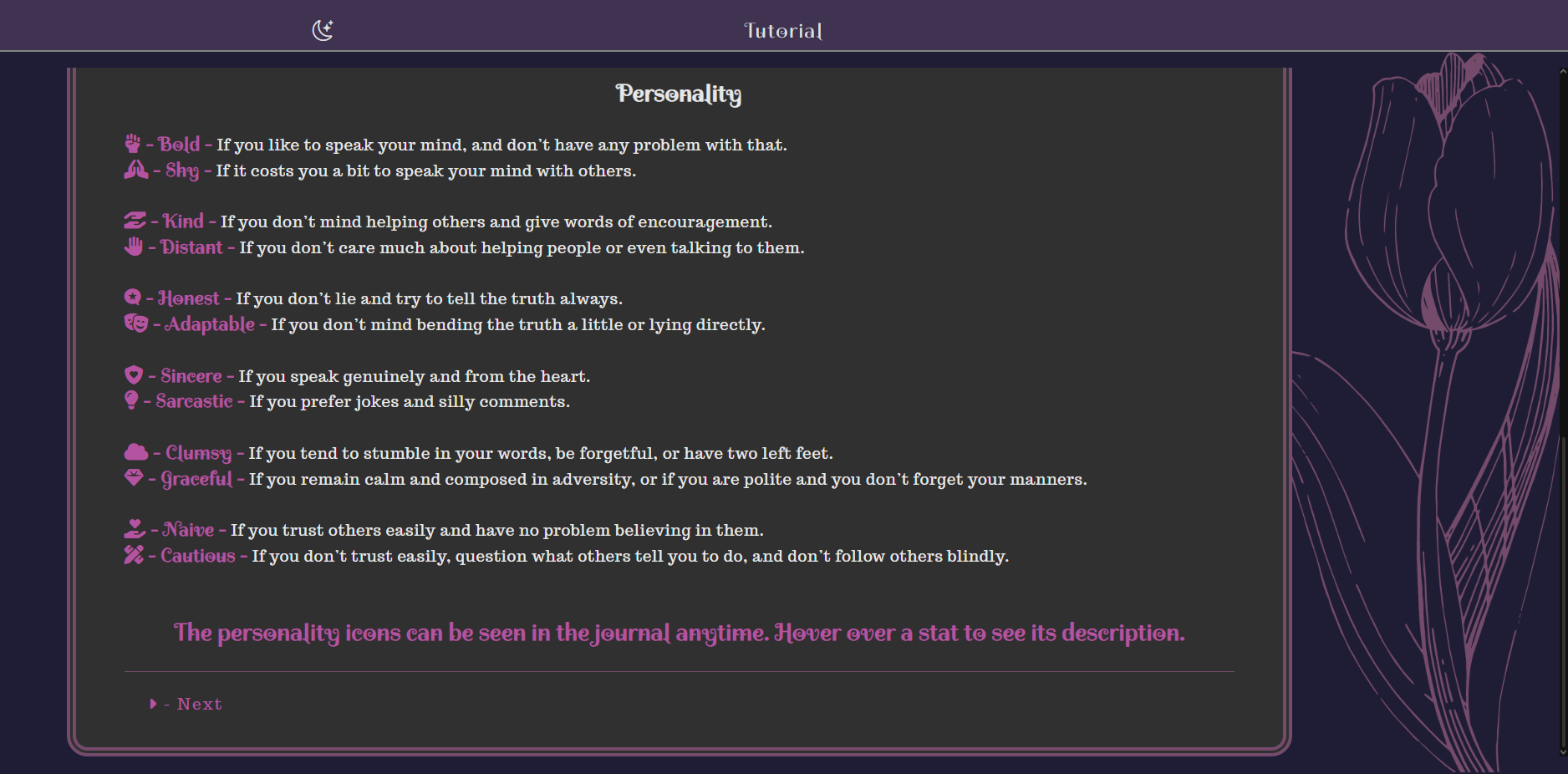Go to the Next tutorial page
Screen dimensions: 1568x774
200,704
